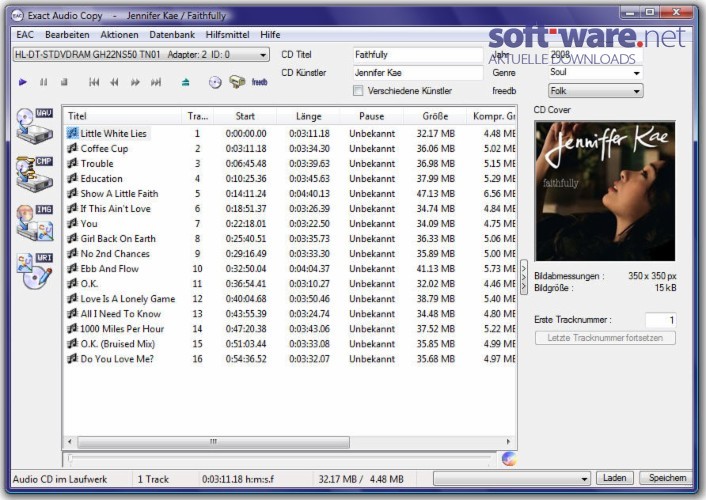Skip to next track

tap(156, 82)
